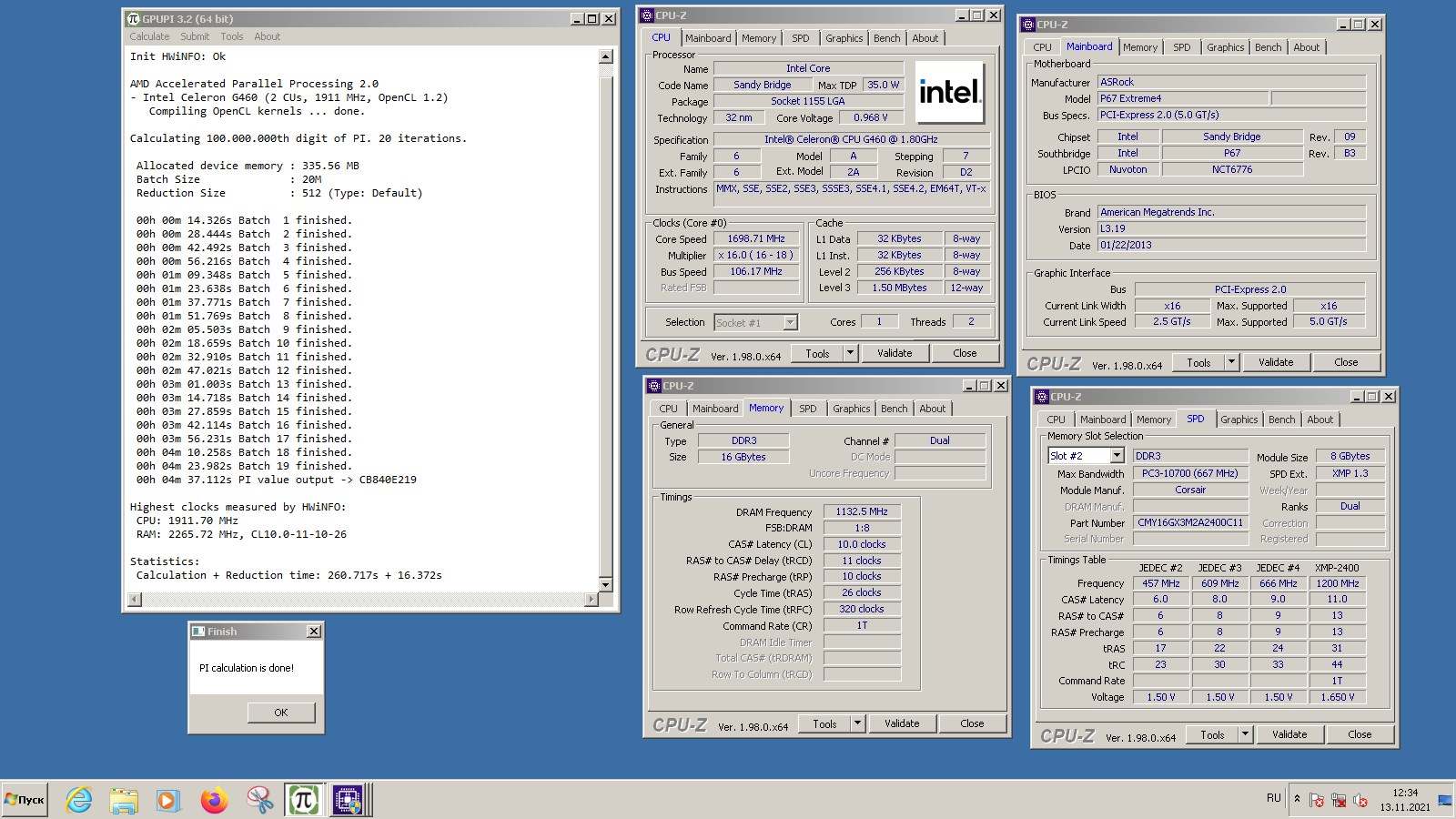
Task: Open File Explorer folder taskbar icon
Action: click(x=124, y=800)
